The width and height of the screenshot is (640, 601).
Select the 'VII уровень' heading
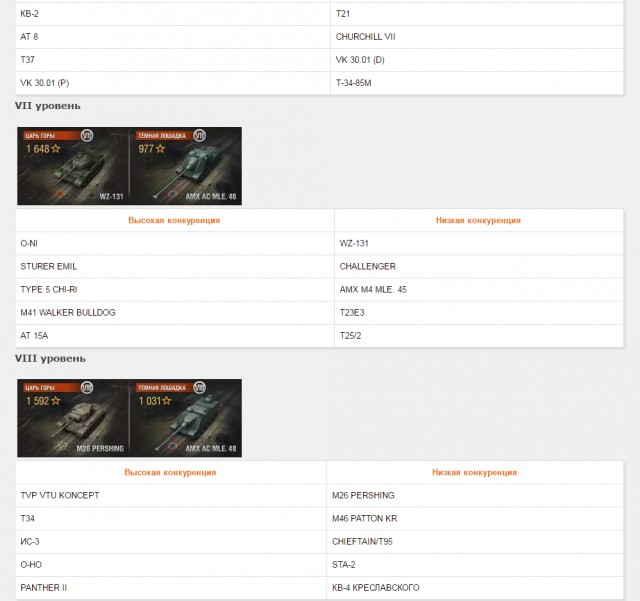point(48,106)
